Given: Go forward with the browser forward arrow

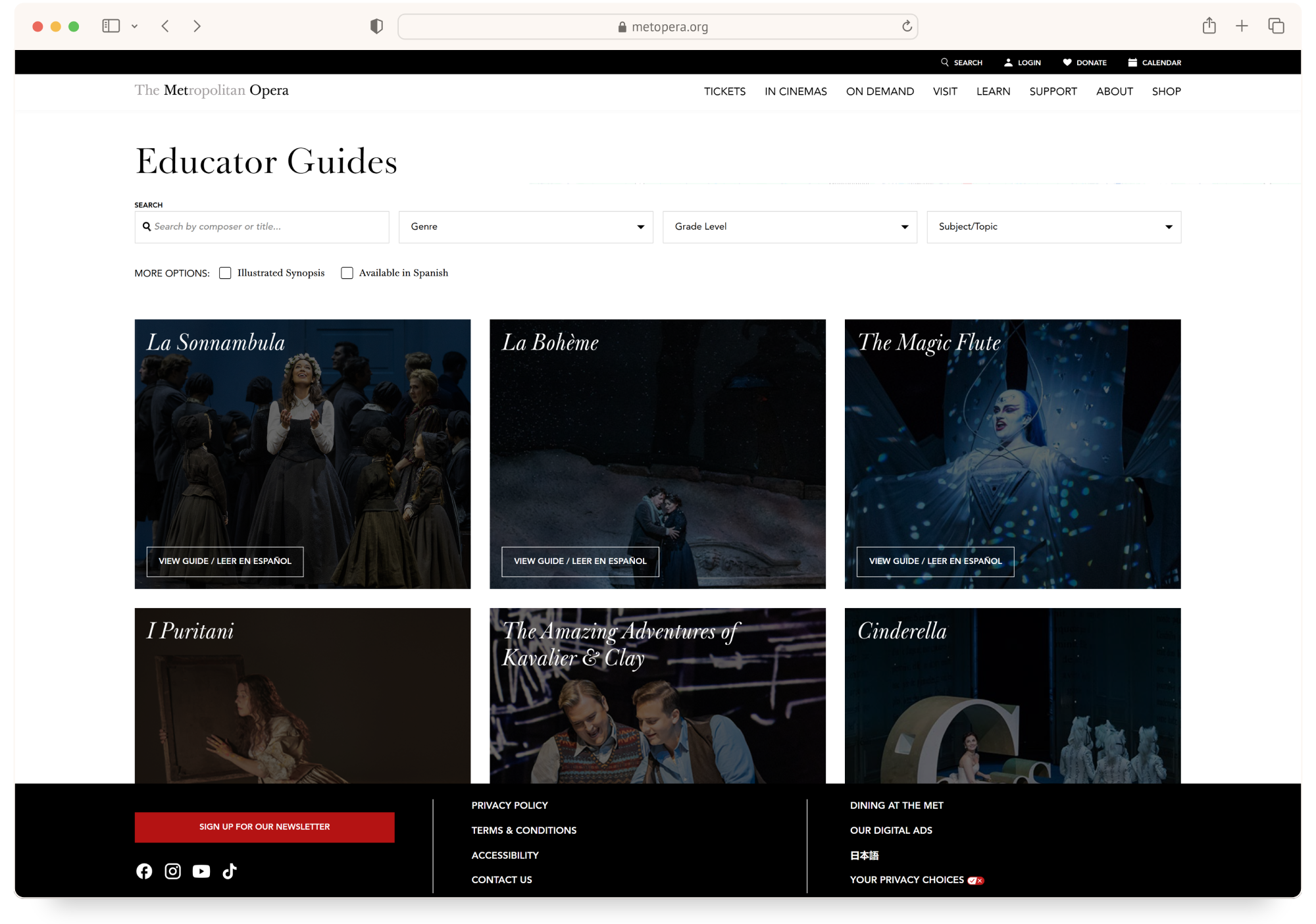Looking at the screenshot, I should click(197, 26).
